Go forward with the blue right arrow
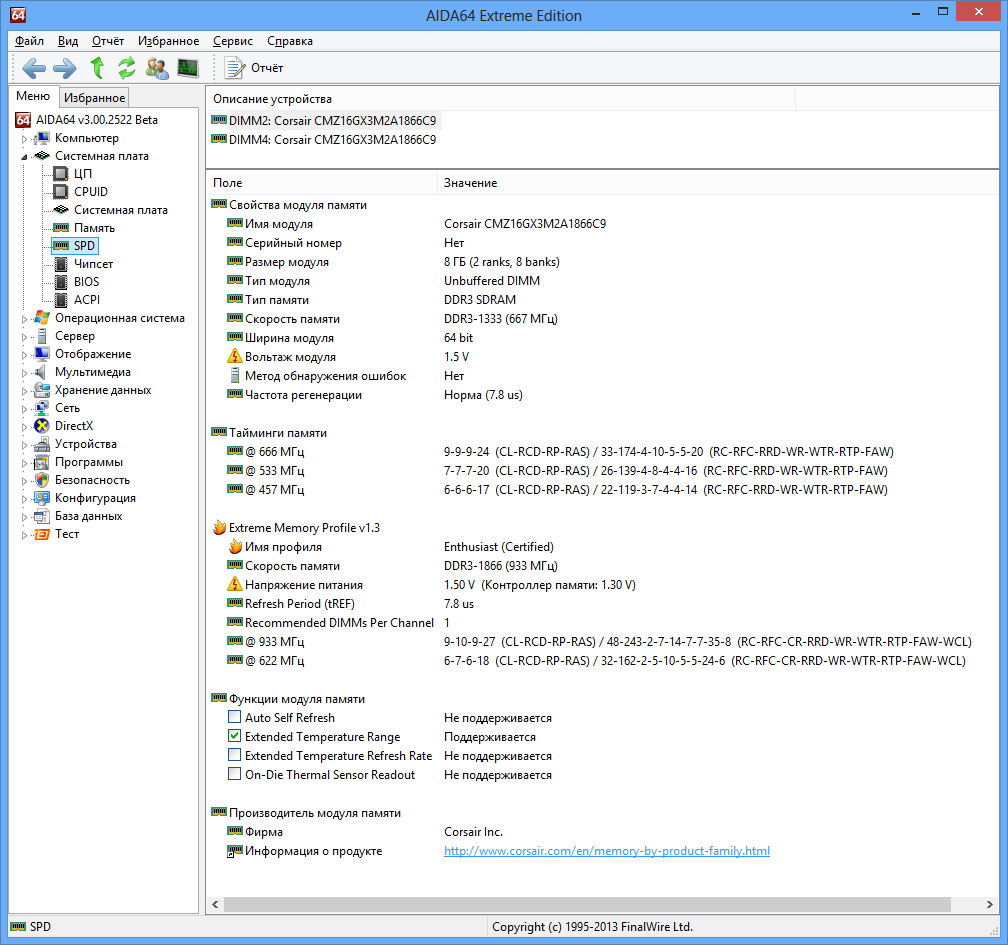 point(64,68)
